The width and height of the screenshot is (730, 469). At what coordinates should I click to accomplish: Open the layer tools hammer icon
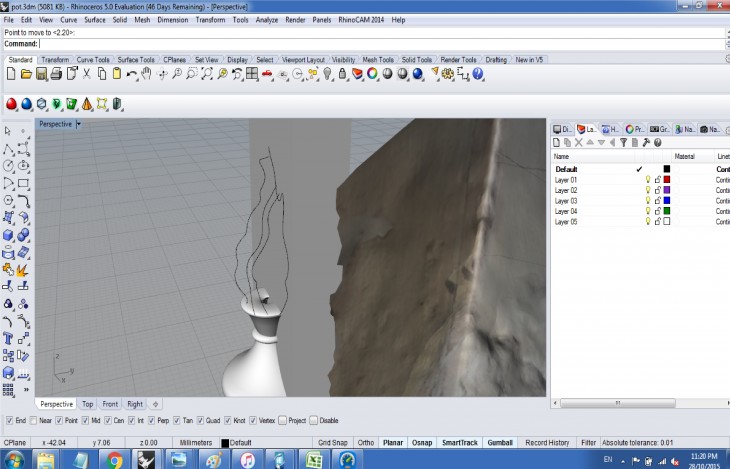point(645,143)
